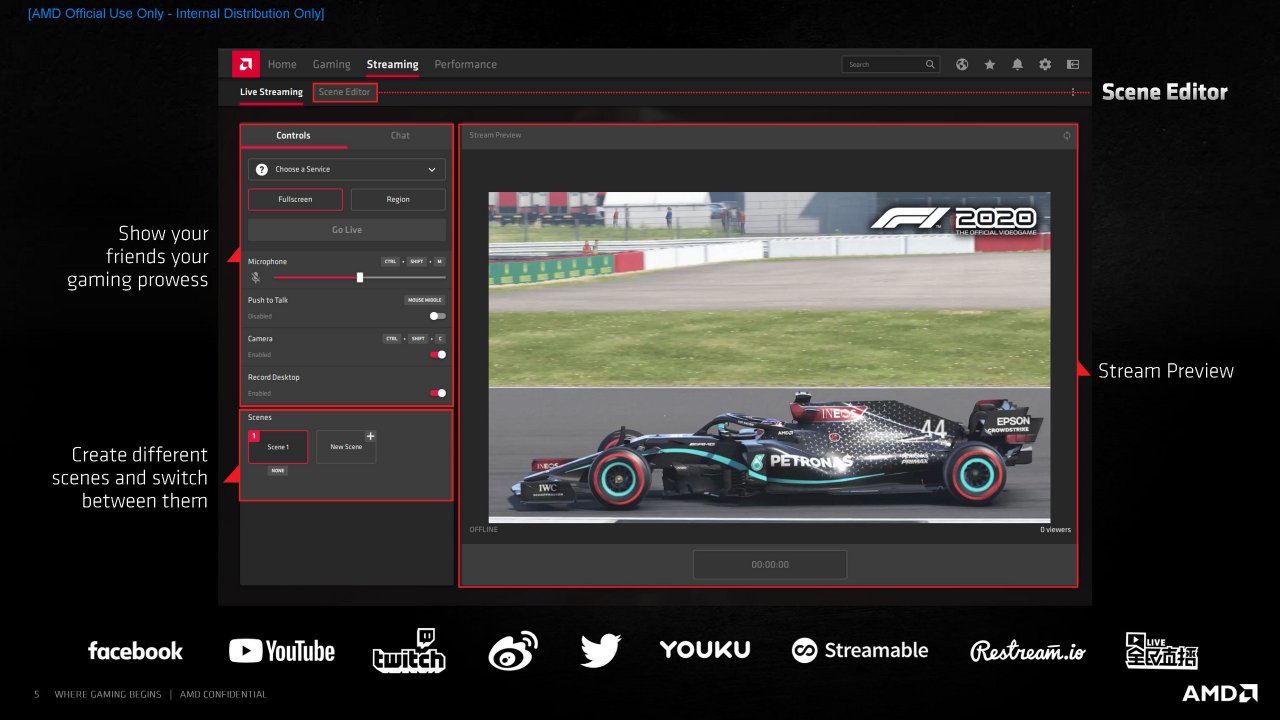Image resolution: width=1280 pixels, height=720 pixels.
Task: Click the Microphone CTRL SHIFT M hotkey
Action: (x=413, y=261)
